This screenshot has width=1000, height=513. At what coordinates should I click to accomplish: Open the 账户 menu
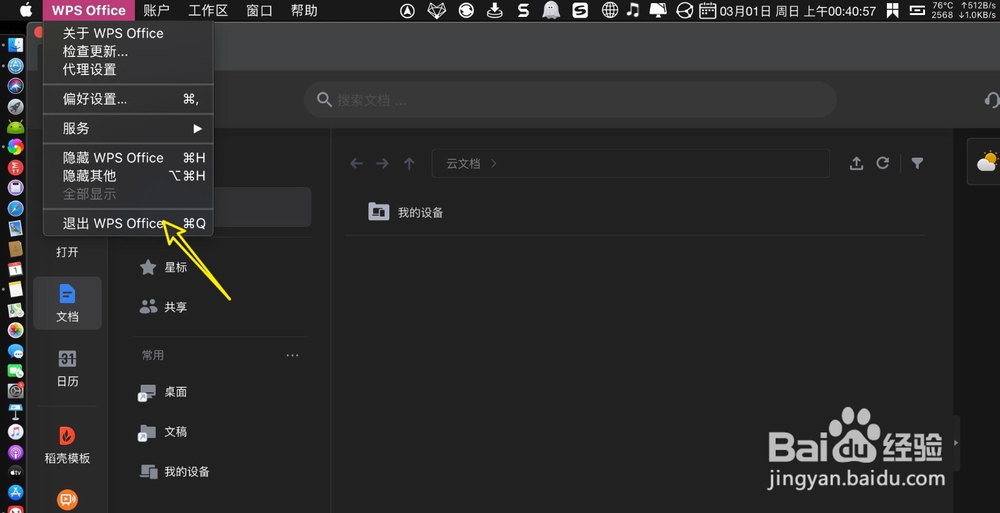(x=156, y=10)
